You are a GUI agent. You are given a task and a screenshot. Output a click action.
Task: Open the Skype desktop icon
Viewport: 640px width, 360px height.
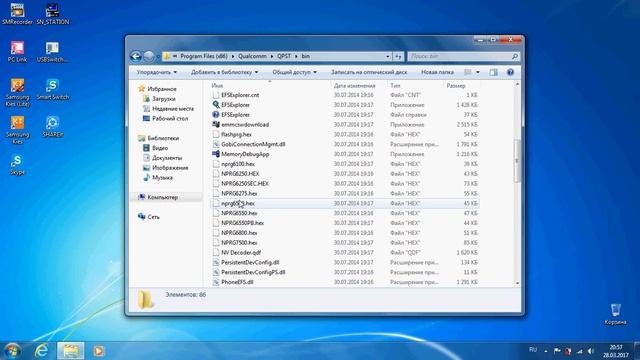(x=17, y=164)
